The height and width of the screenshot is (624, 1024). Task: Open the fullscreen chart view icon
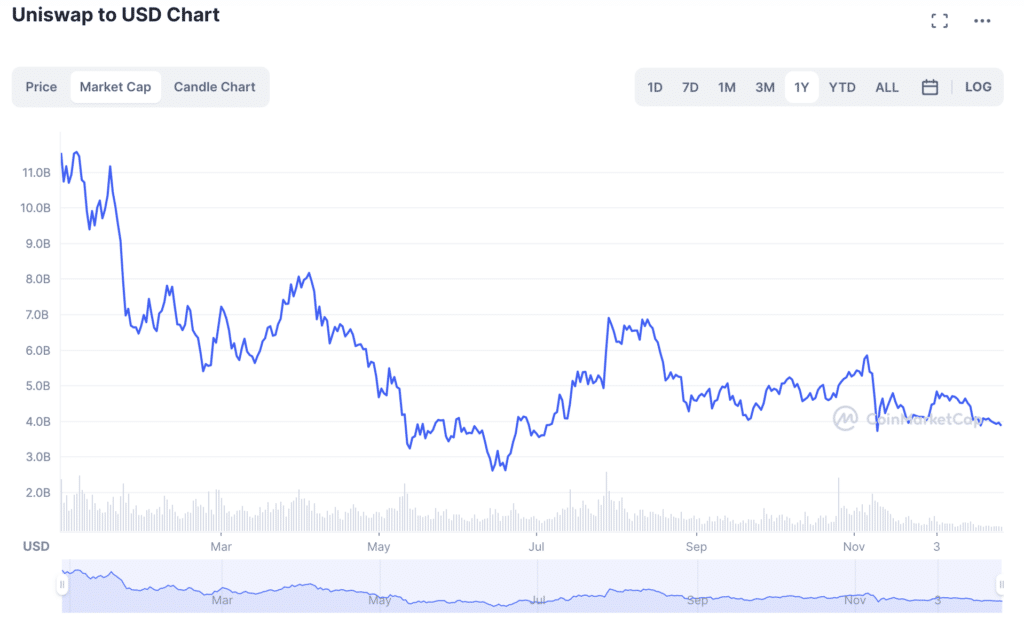939,21
